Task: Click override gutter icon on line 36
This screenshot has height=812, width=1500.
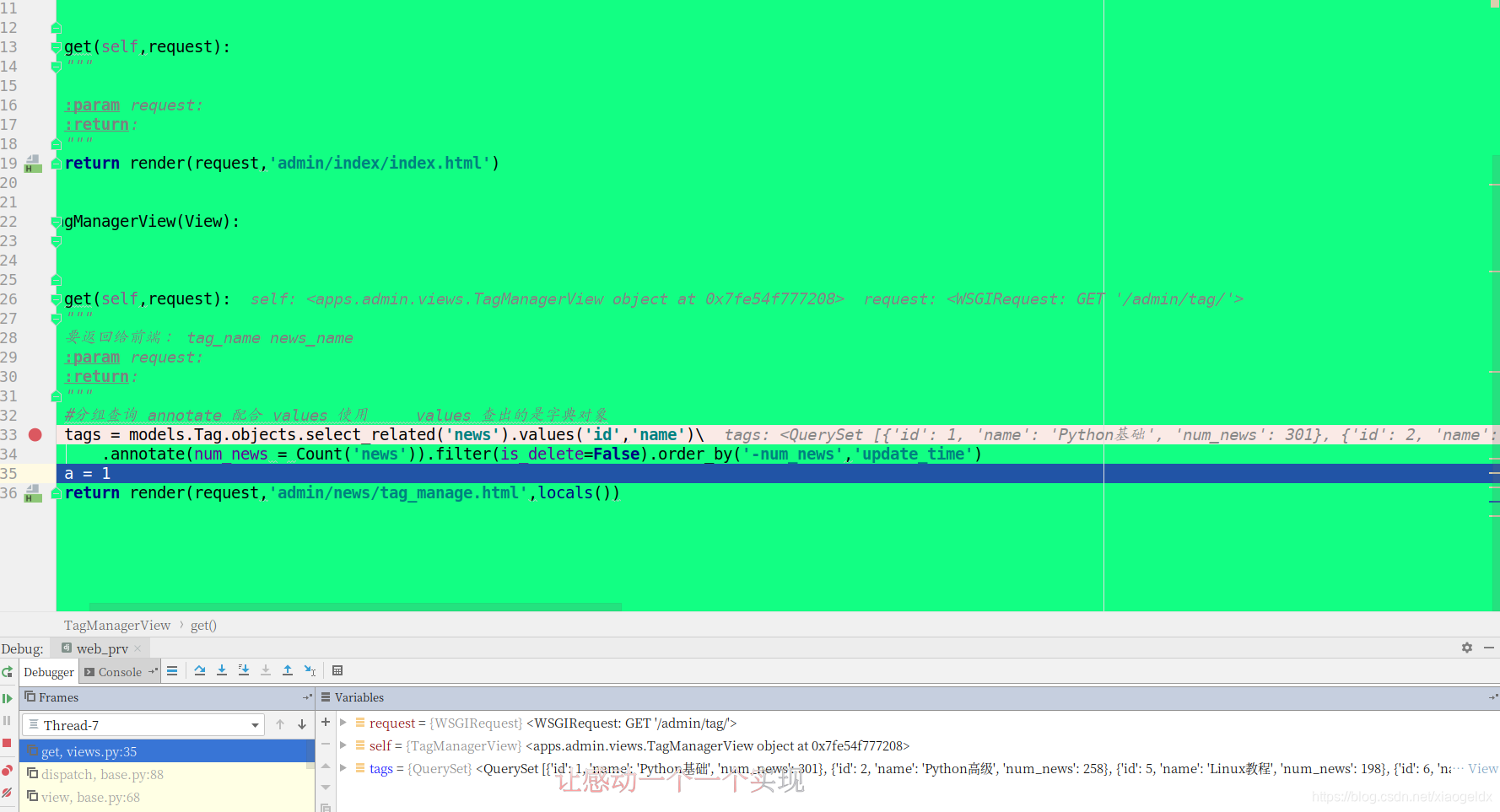Action: pos(33,492)
